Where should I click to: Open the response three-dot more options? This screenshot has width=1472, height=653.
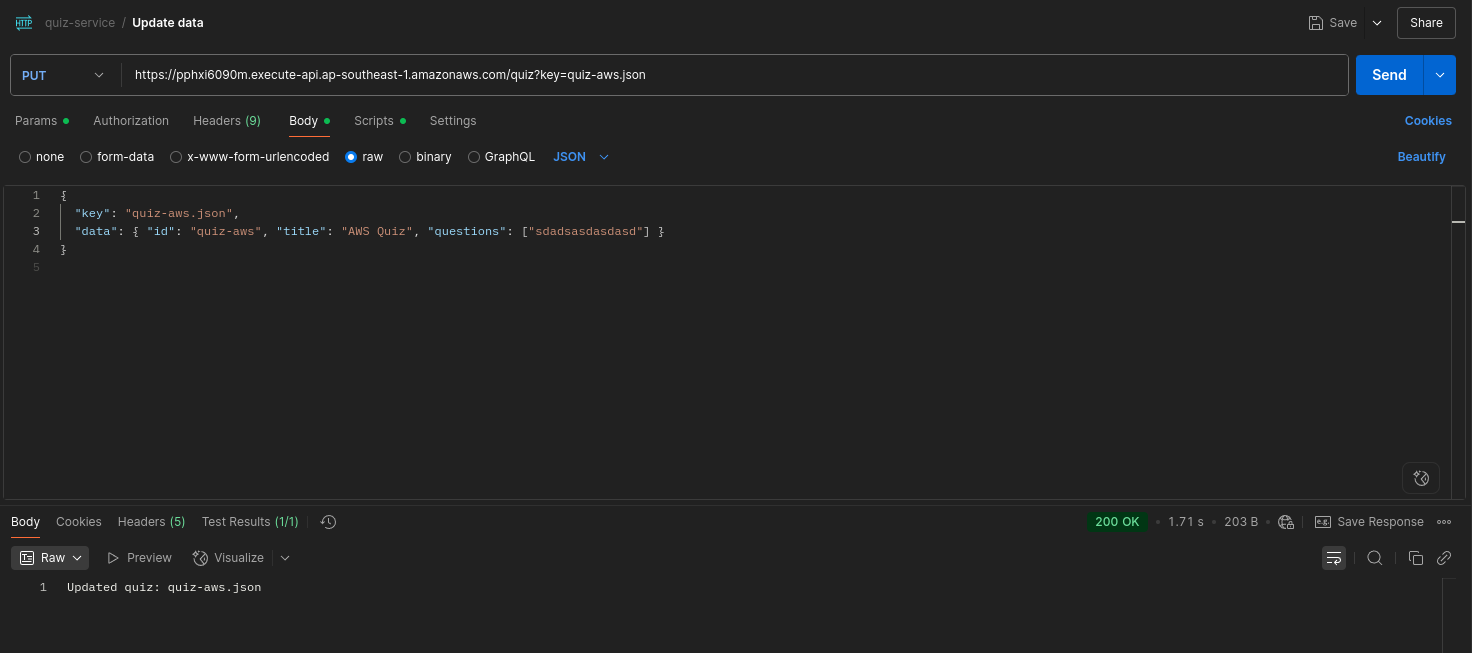pos(1444,522)
